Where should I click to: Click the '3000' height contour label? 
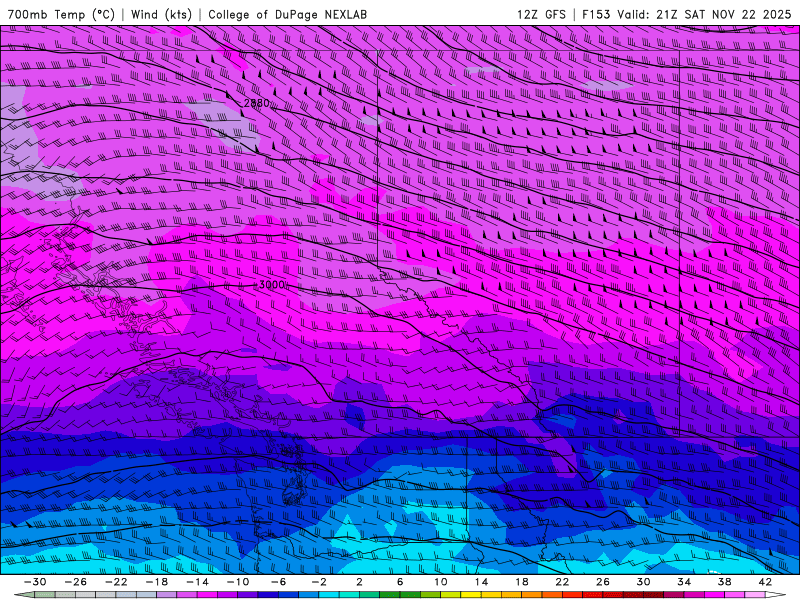(272, 285)
